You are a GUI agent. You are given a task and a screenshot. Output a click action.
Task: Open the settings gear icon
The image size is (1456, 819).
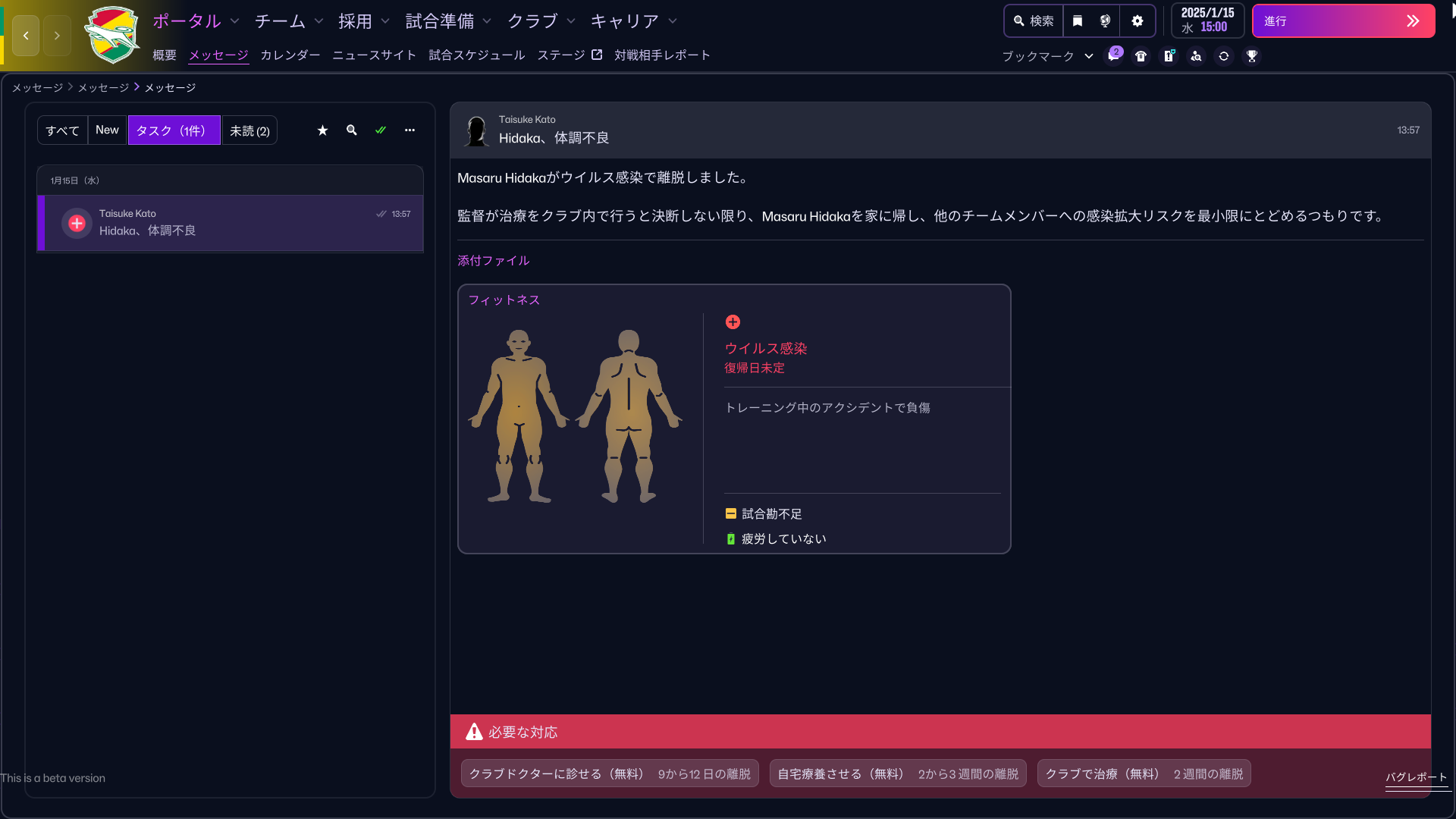[x=1137, y=21]
